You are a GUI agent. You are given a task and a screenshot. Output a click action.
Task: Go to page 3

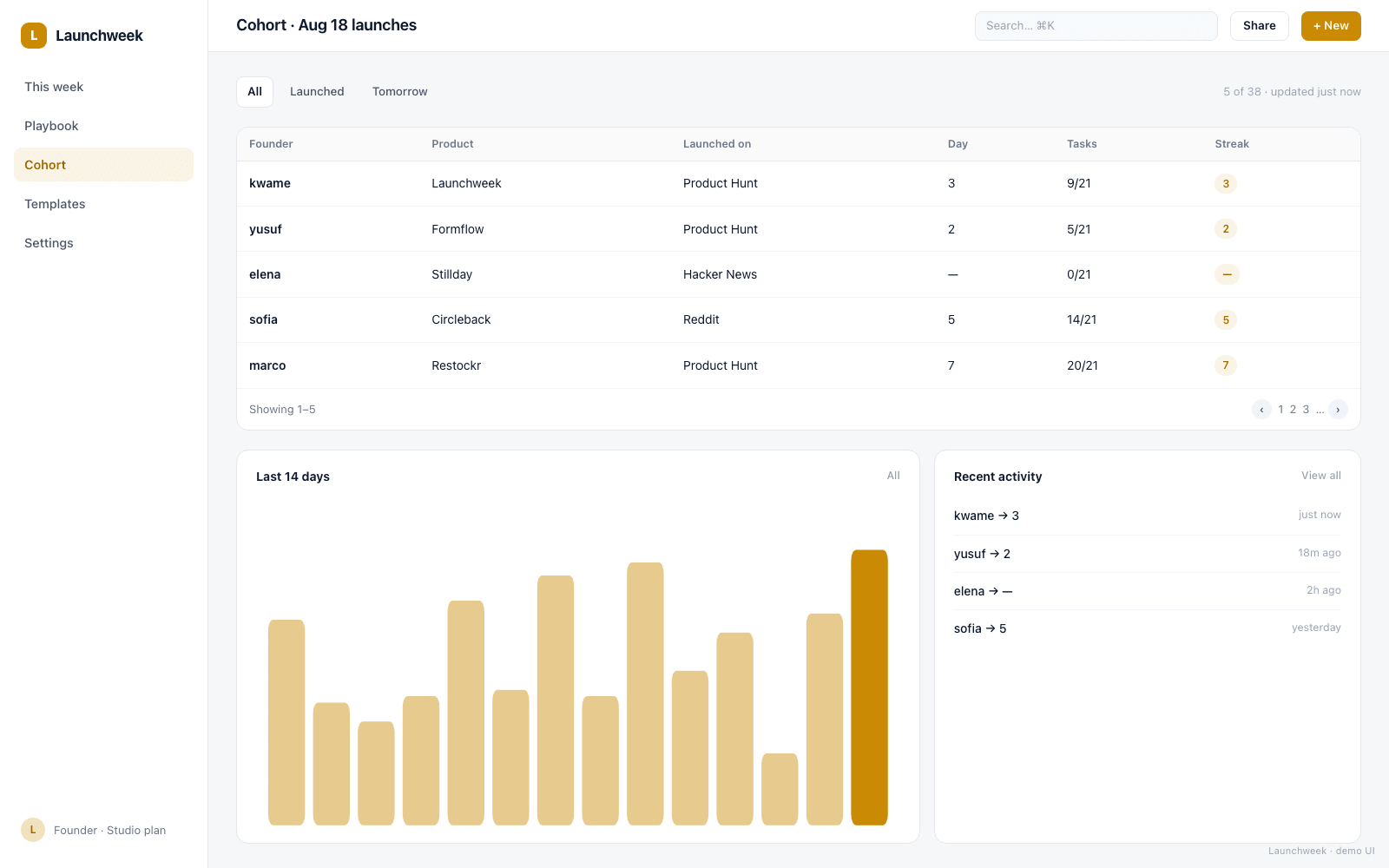pyautogui.click(x=1306, y=410)
